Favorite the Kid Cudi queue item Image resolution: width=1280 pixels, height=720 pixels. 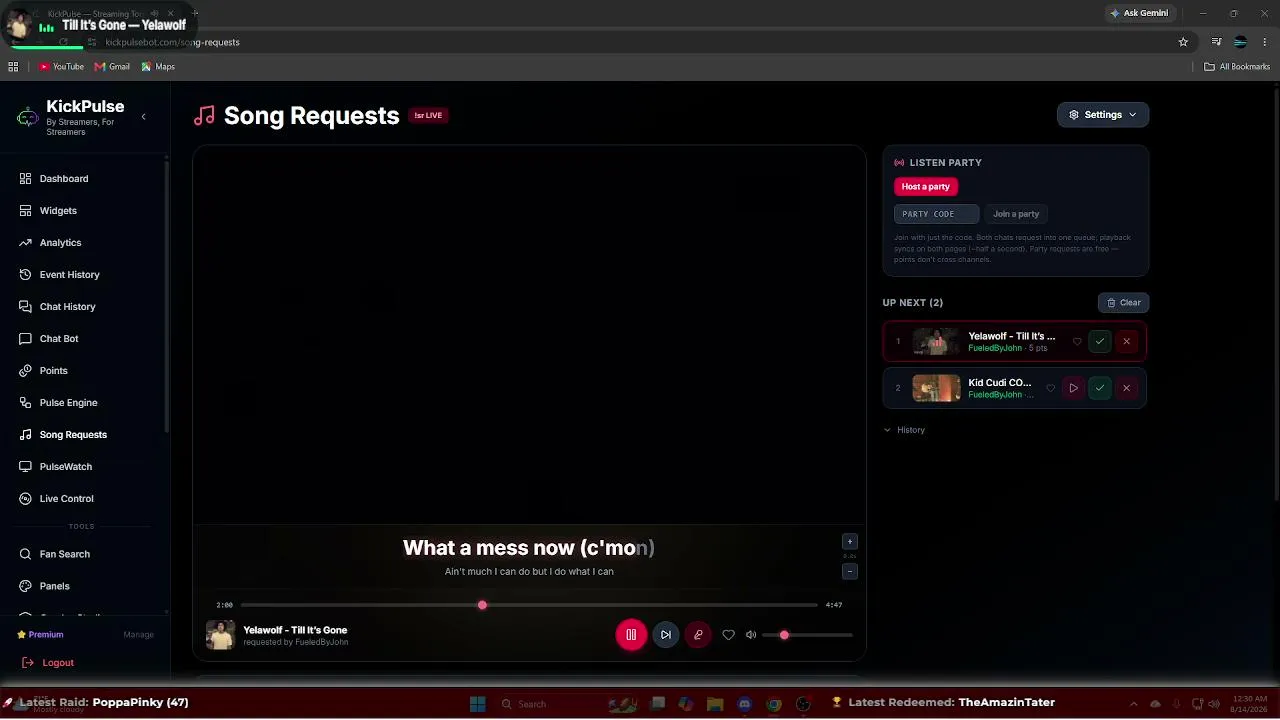[x=1050, y=388]
